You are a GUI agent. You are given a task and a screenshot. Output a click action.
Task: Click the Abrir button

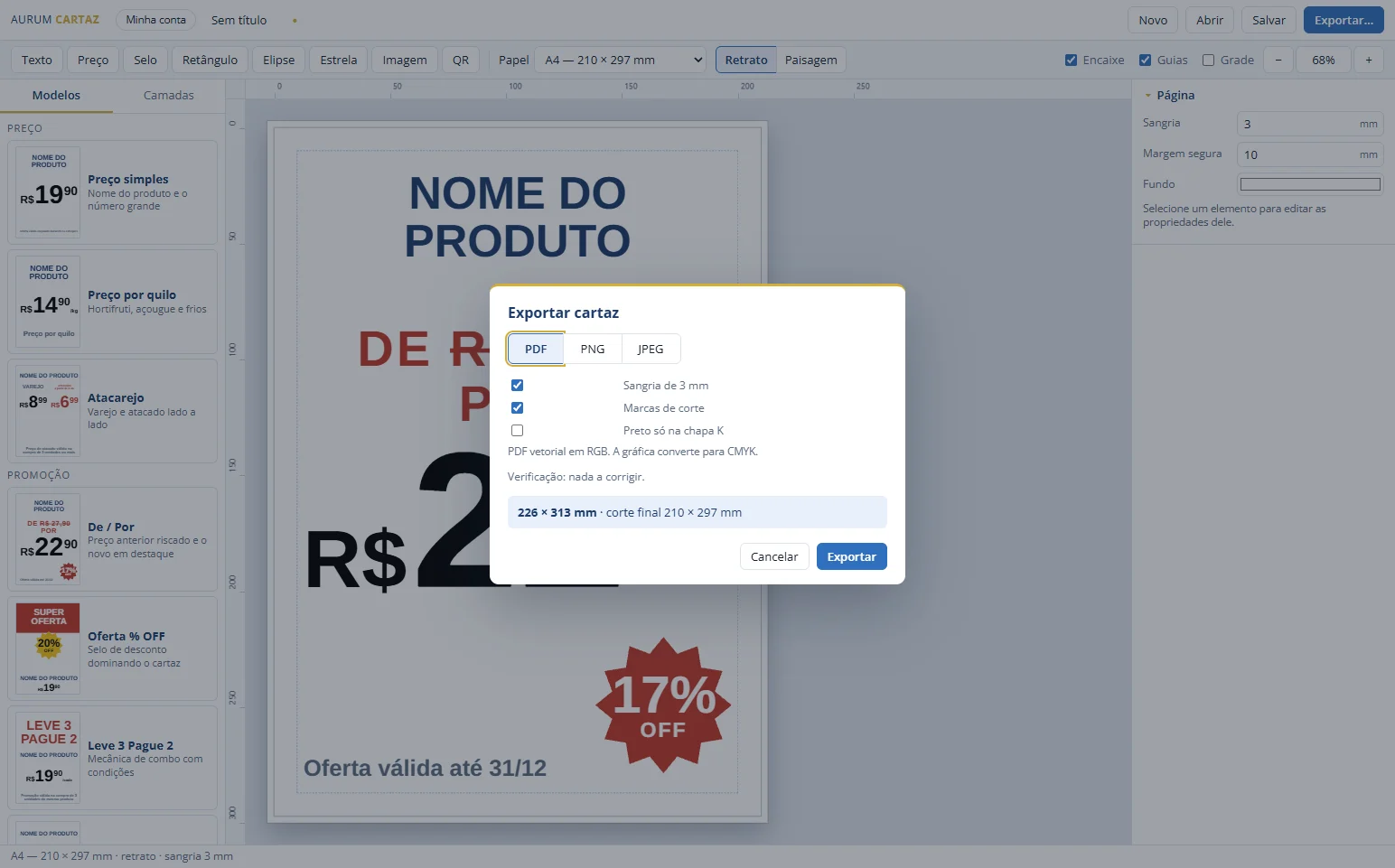click(1210, 20)
